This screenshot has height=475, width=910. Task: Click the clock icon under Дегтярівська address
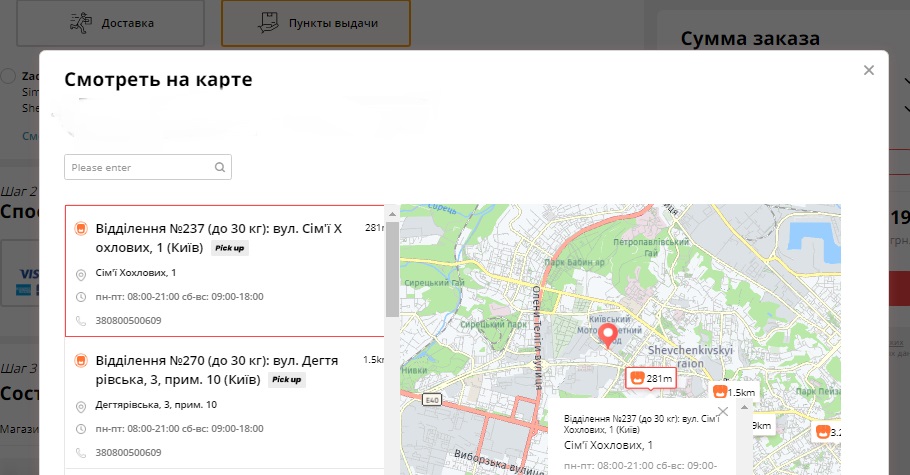[81, 429]
